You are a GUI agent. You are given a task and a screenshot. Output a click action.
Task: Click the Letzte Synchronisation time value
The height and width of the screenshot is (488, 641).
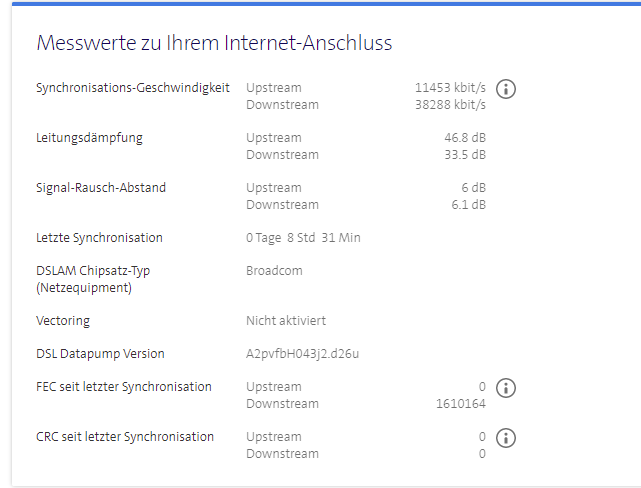303,238
